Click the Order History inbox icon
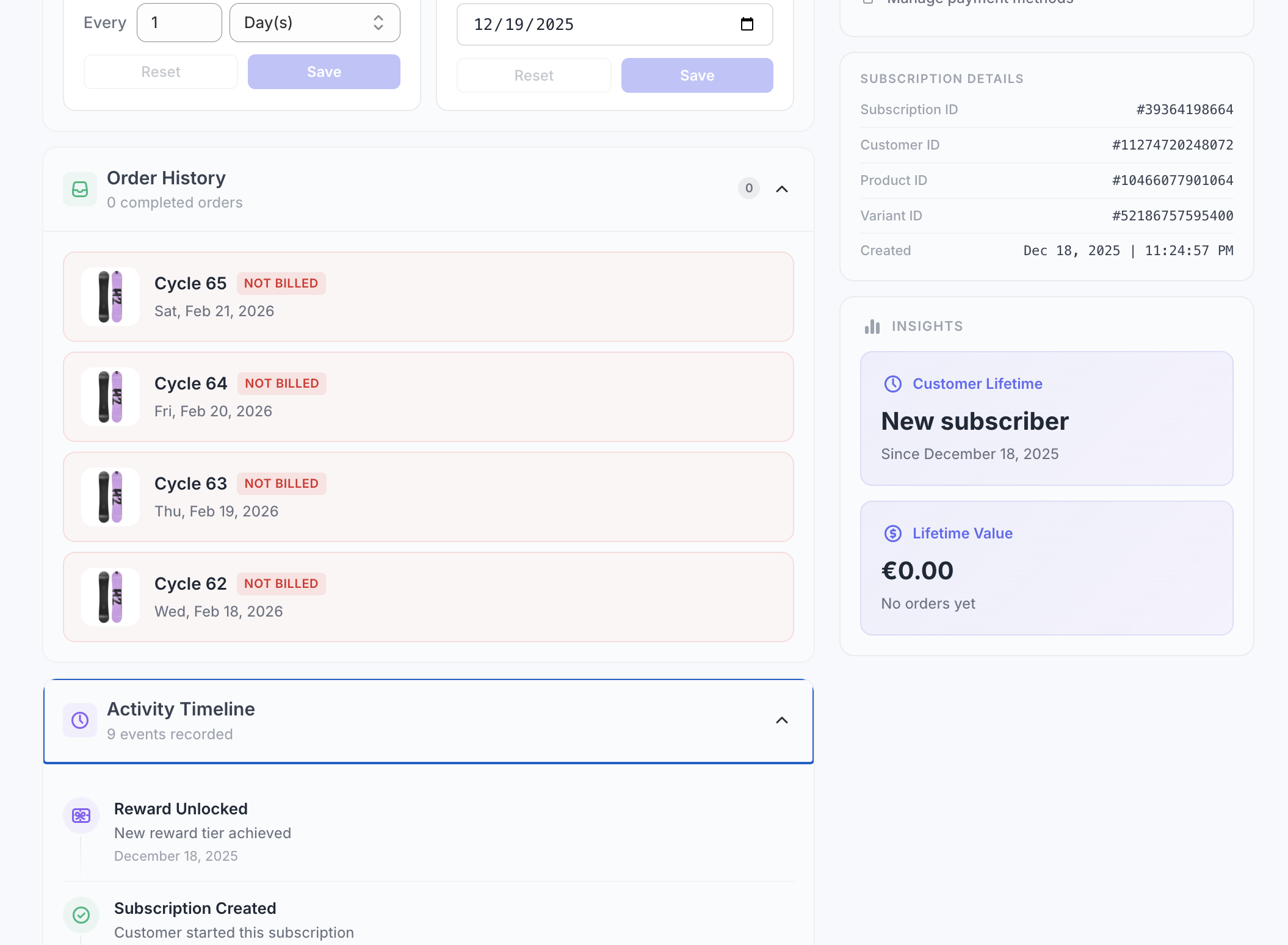 pyautogui.click(x=80, y=189)
